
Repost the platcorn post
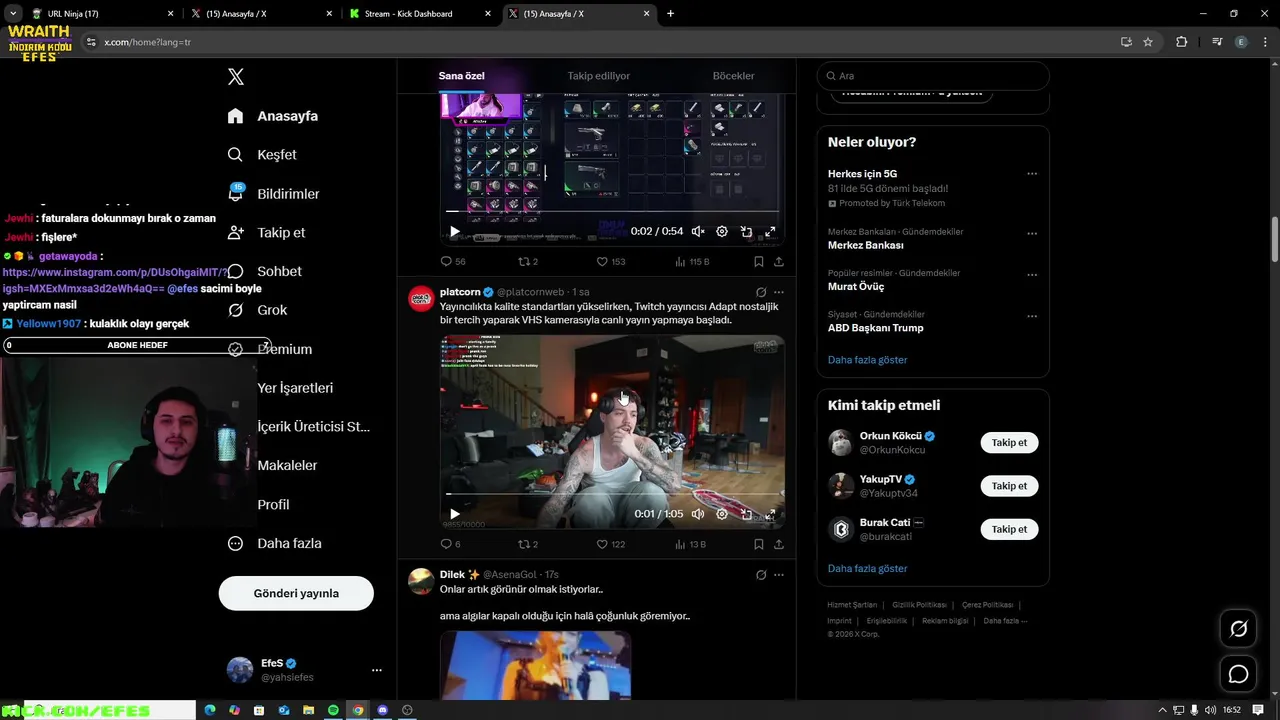click(527, 545)
